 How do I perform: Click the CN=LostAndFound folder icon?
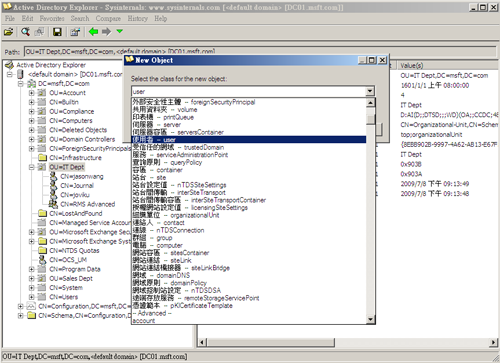point(42,213)
